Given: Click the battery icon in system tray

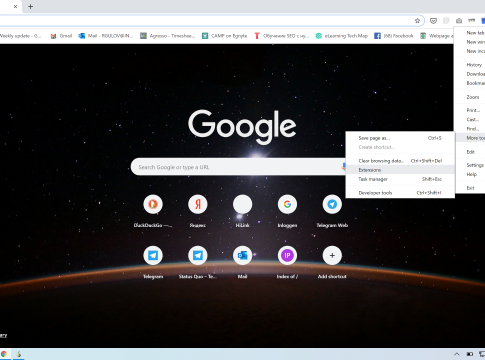Looking at the screenshot, I should pyautogui.click(x=469, y=354).
